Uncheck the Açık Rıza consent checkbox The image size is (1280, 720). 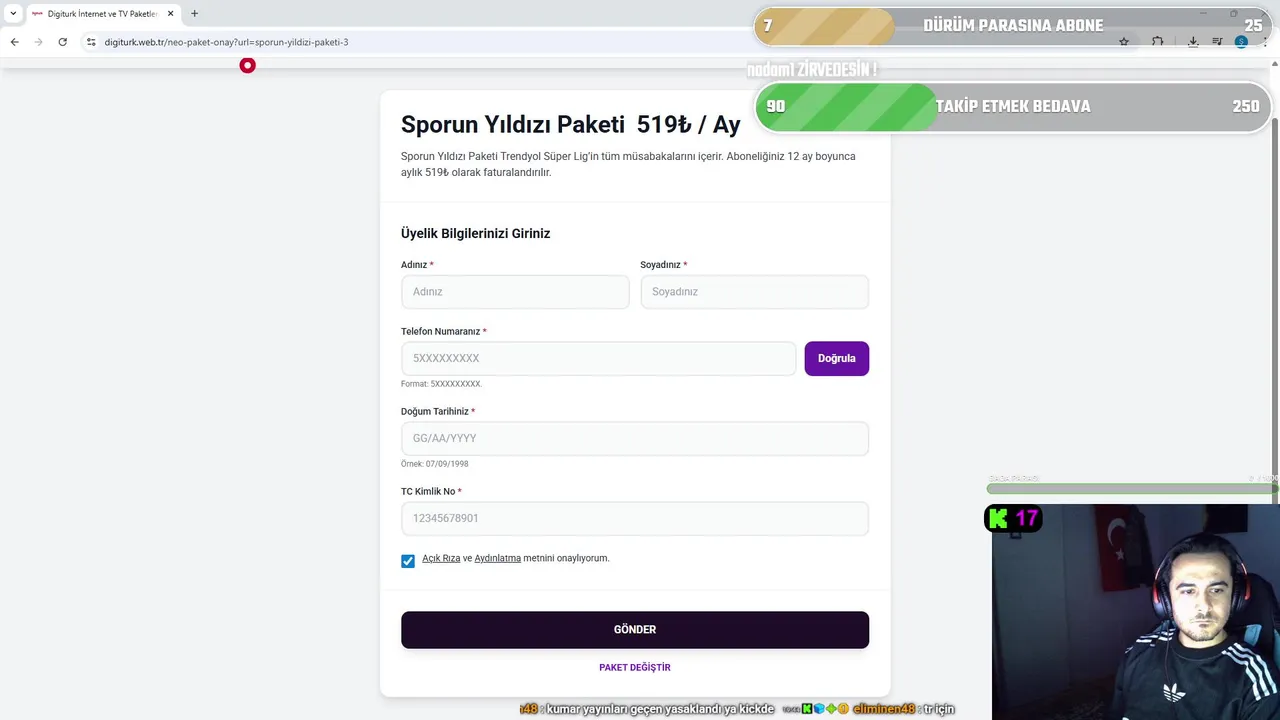click(x=408, y=561)
